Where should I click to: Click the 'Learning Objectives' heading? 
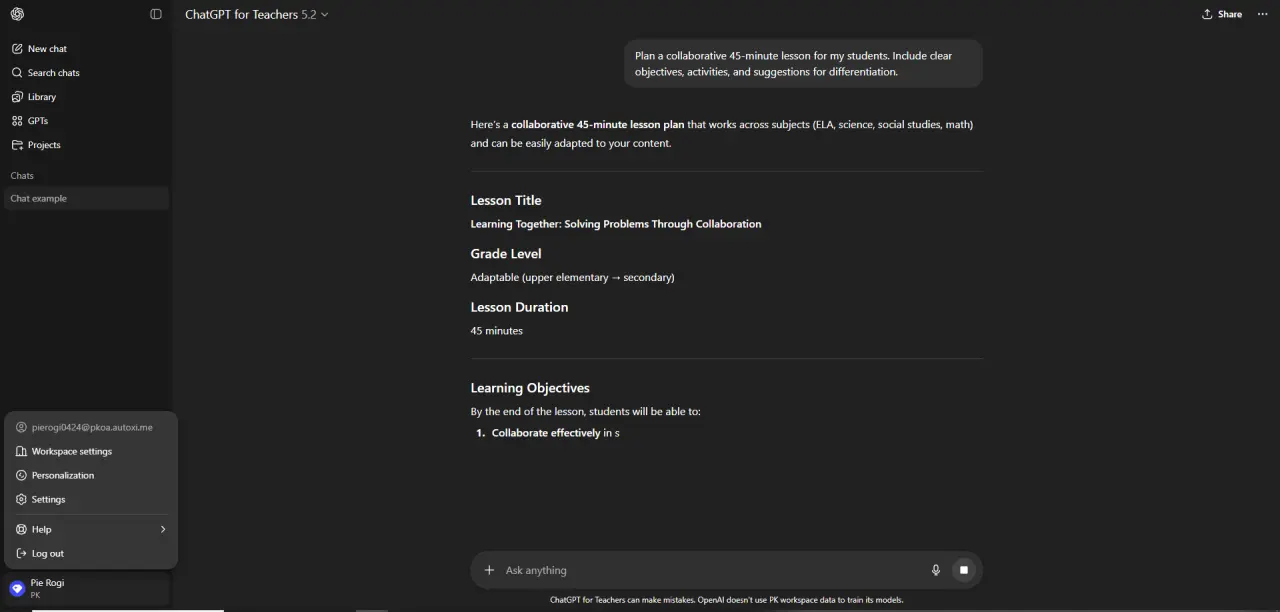pyautogui.click(x=530, y=388)
